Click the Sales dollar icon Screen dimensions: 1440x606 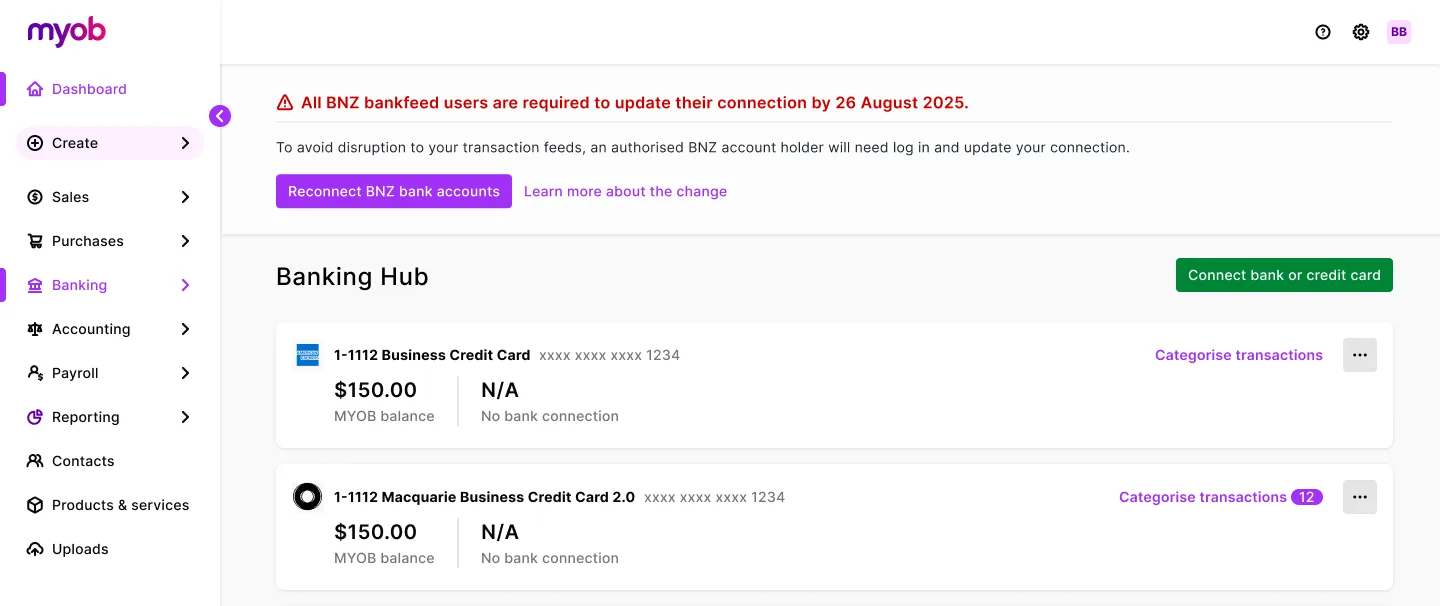(x=35, y=197)
